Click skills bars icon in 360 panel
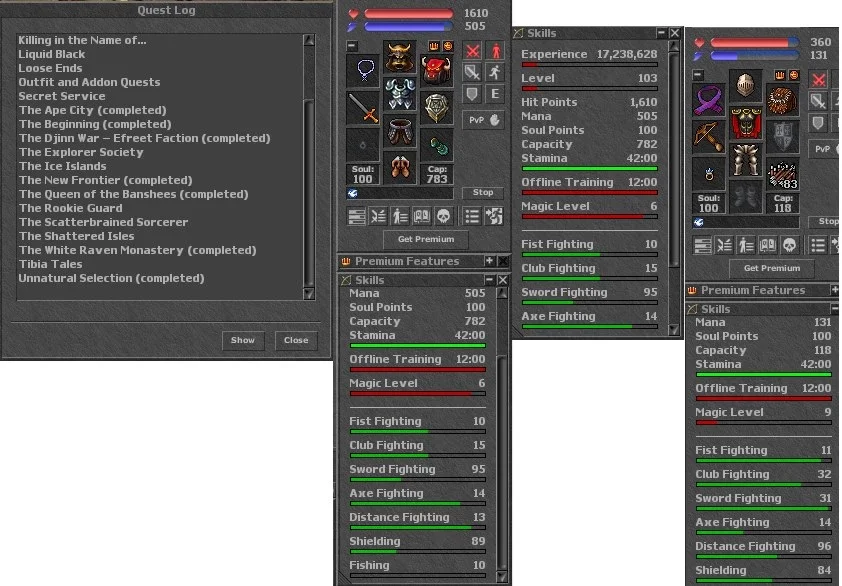 click(703, 245)
